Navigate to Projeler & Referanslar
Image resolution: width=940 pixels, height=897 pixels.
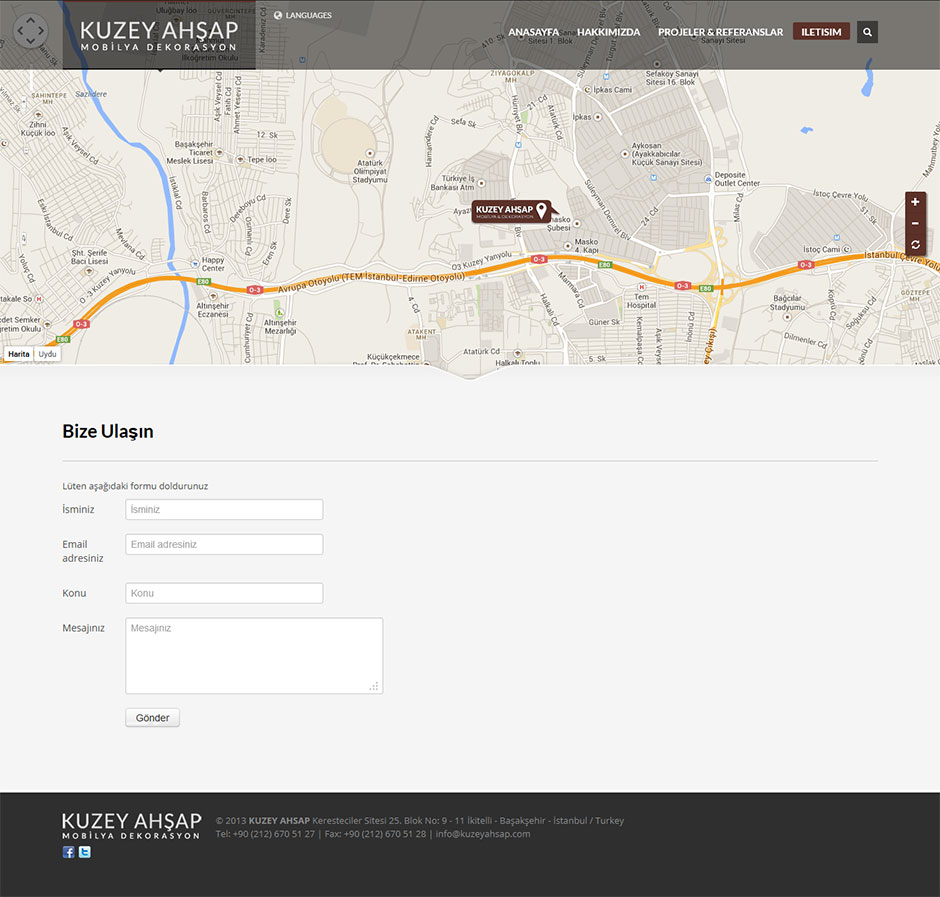click(x=721, y=32)
